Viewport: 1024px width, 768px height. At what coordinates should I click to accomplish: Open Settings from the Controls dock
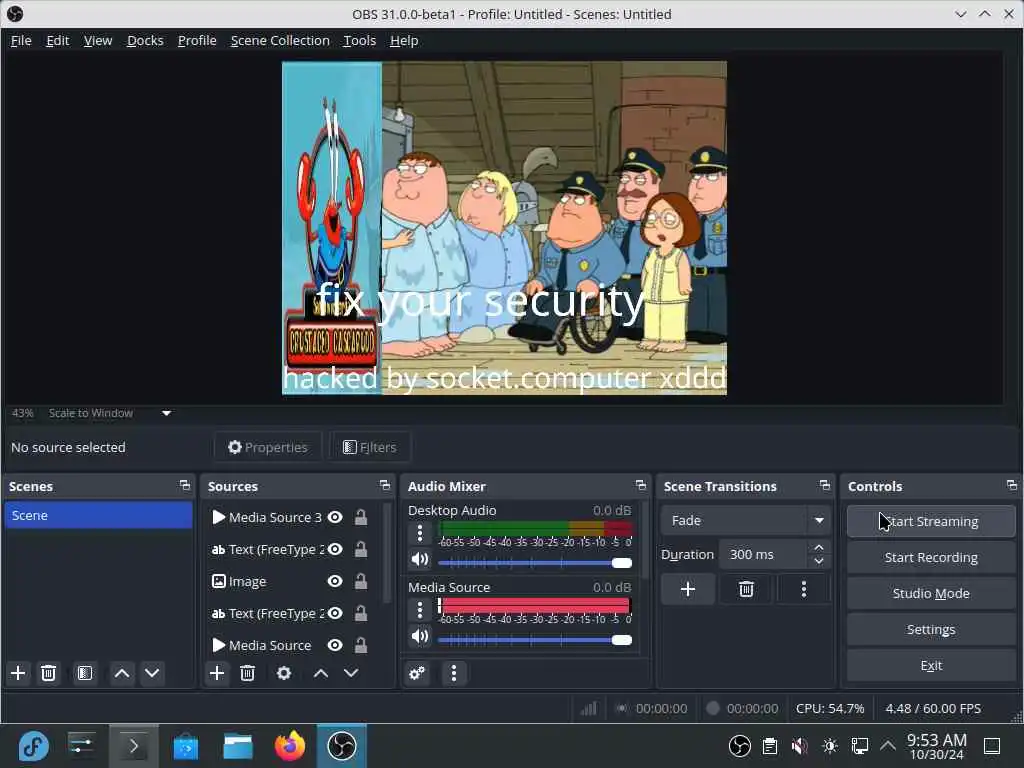pos(931,629)
